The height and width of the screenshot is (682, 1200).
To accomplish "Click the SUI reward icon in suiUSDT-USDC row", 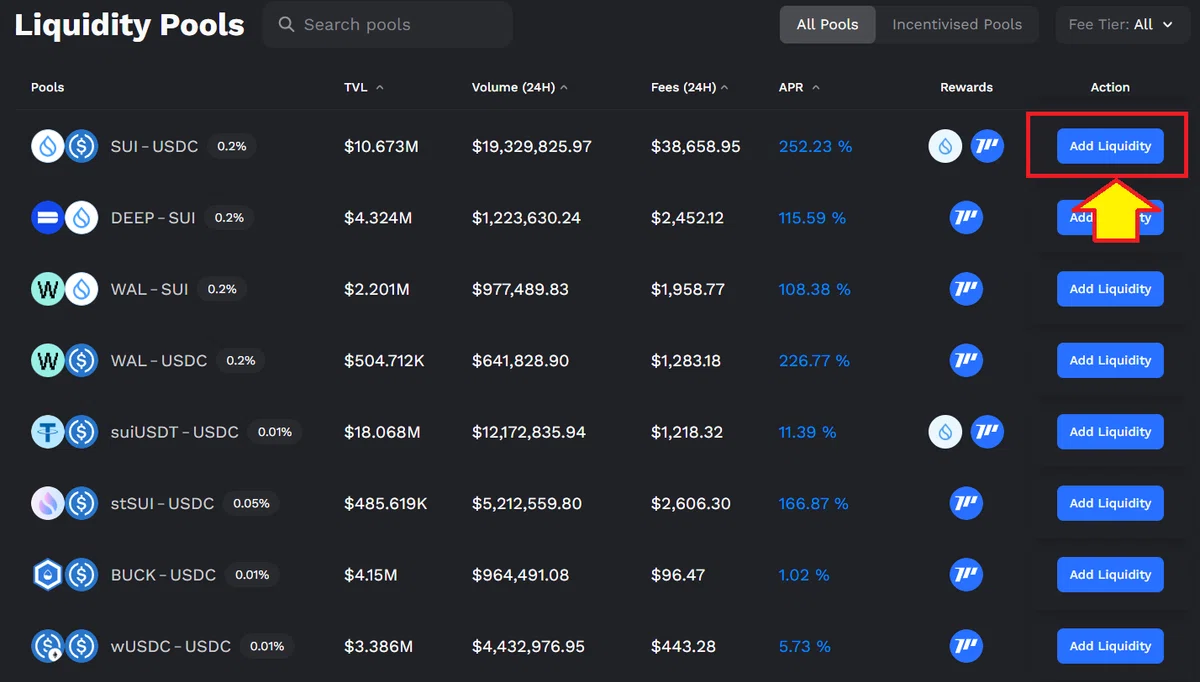I will pos(945,433).
